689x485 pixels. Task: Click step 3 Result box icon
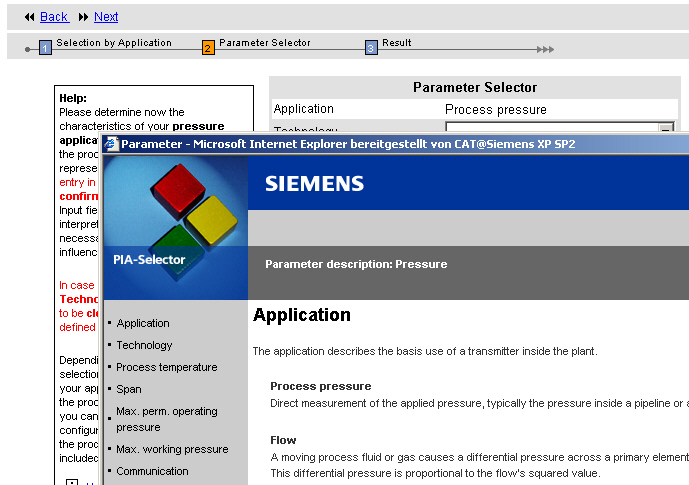click(x=371, y=47)
